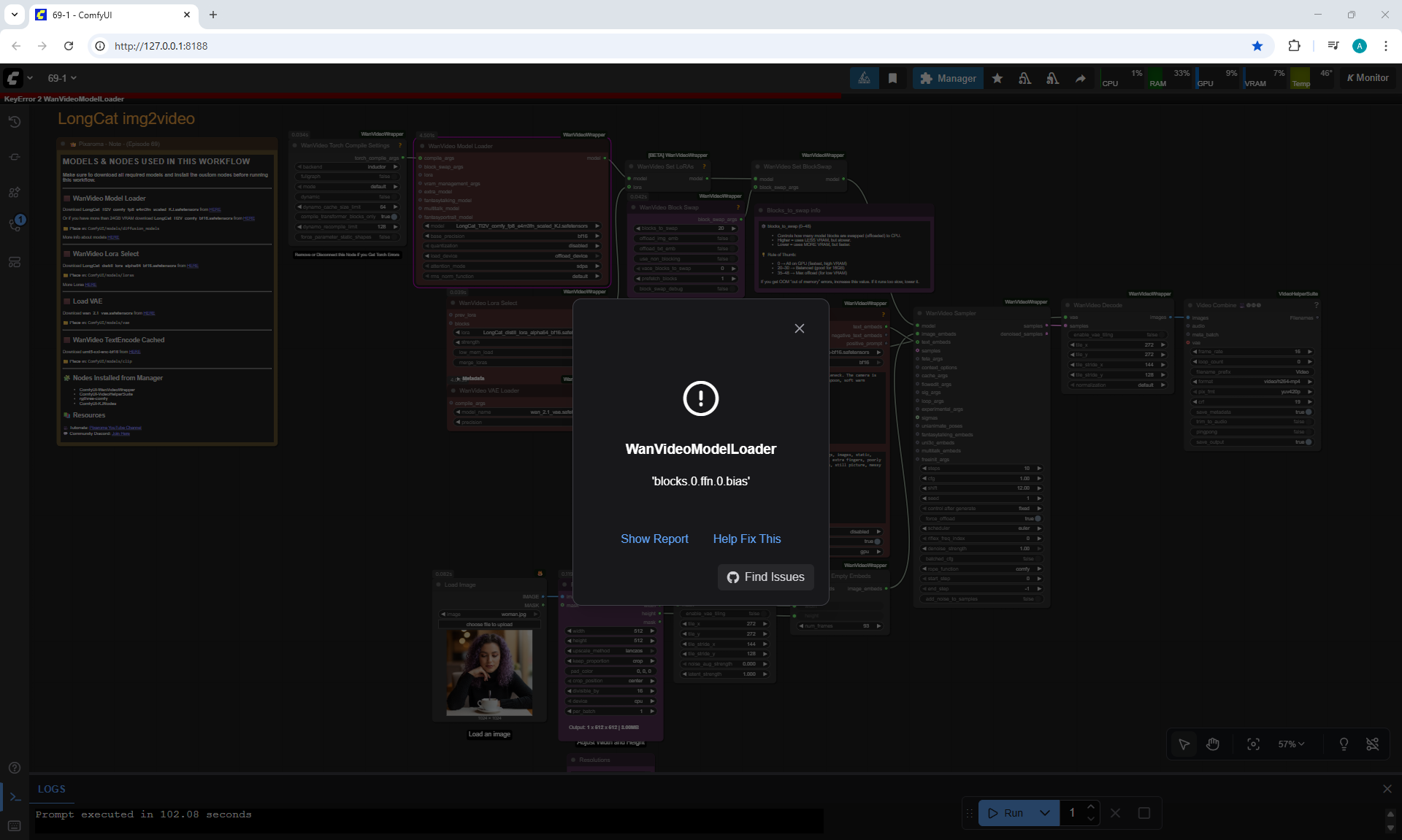Open the queue history sidebar icon

point(15,122)
